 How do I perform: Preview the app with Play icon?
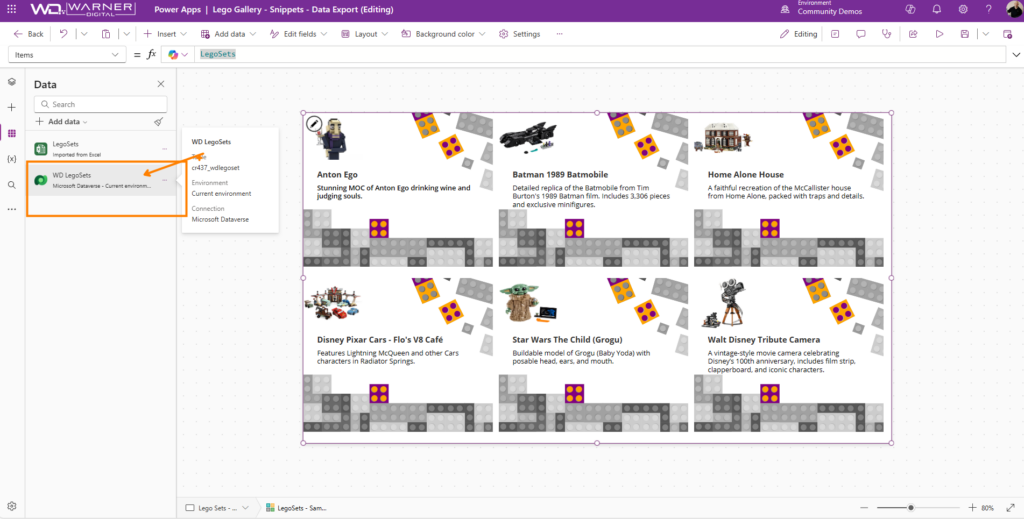tap(939, 34)
